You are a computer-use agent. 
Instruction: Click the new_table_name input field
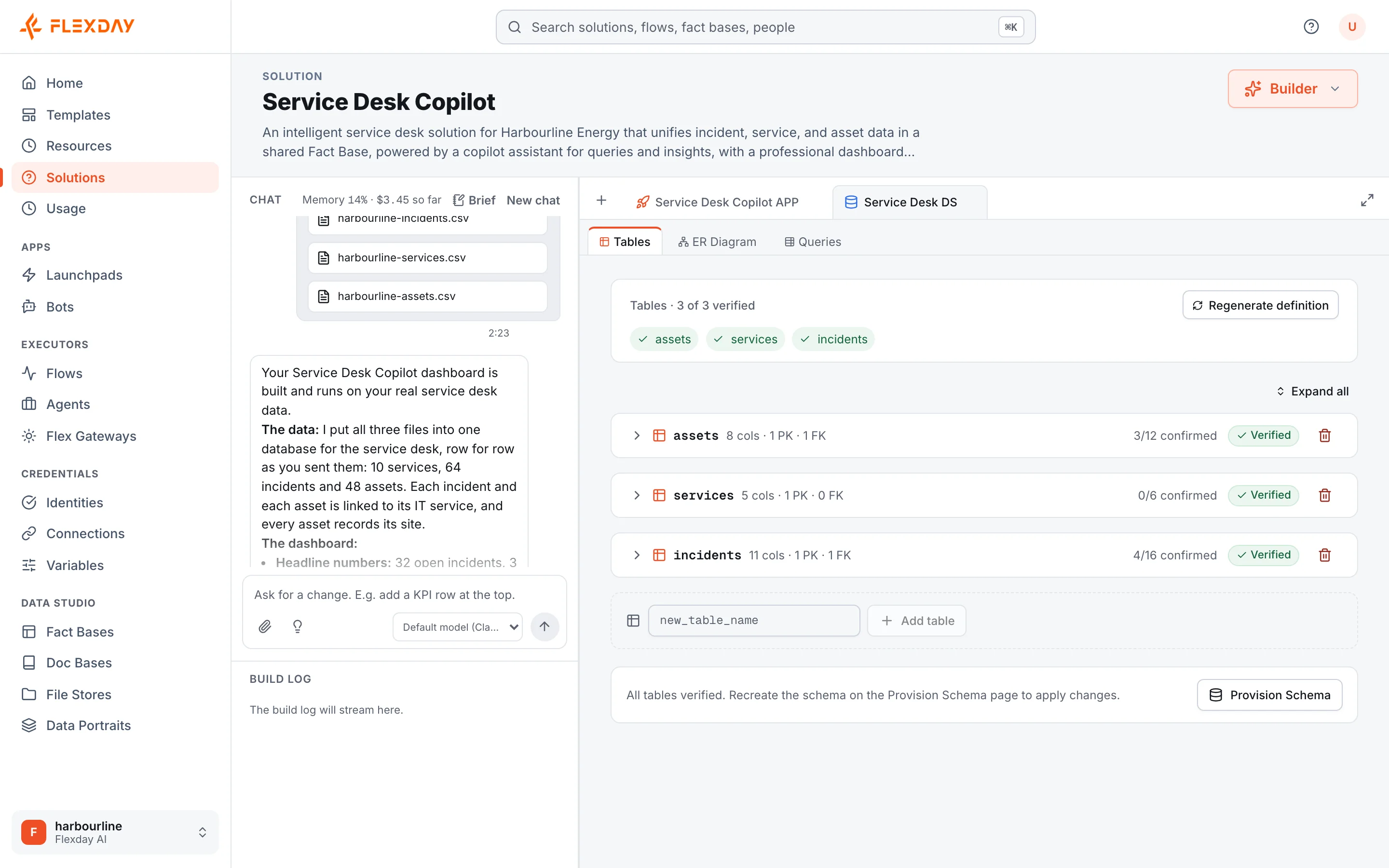tap(754, 621)
